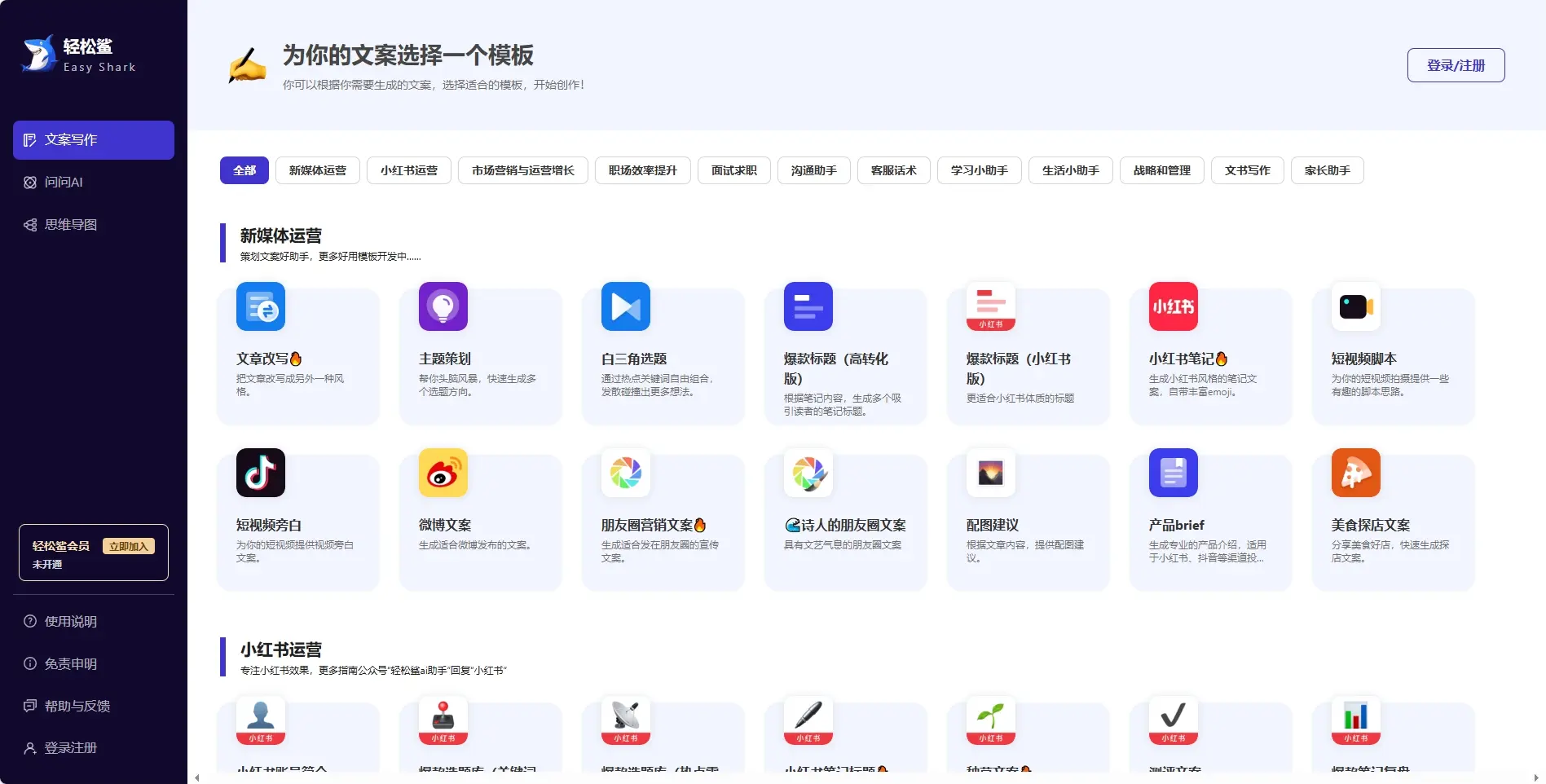Go to 文案写作 in sidebar

click(x=94, y=140)
